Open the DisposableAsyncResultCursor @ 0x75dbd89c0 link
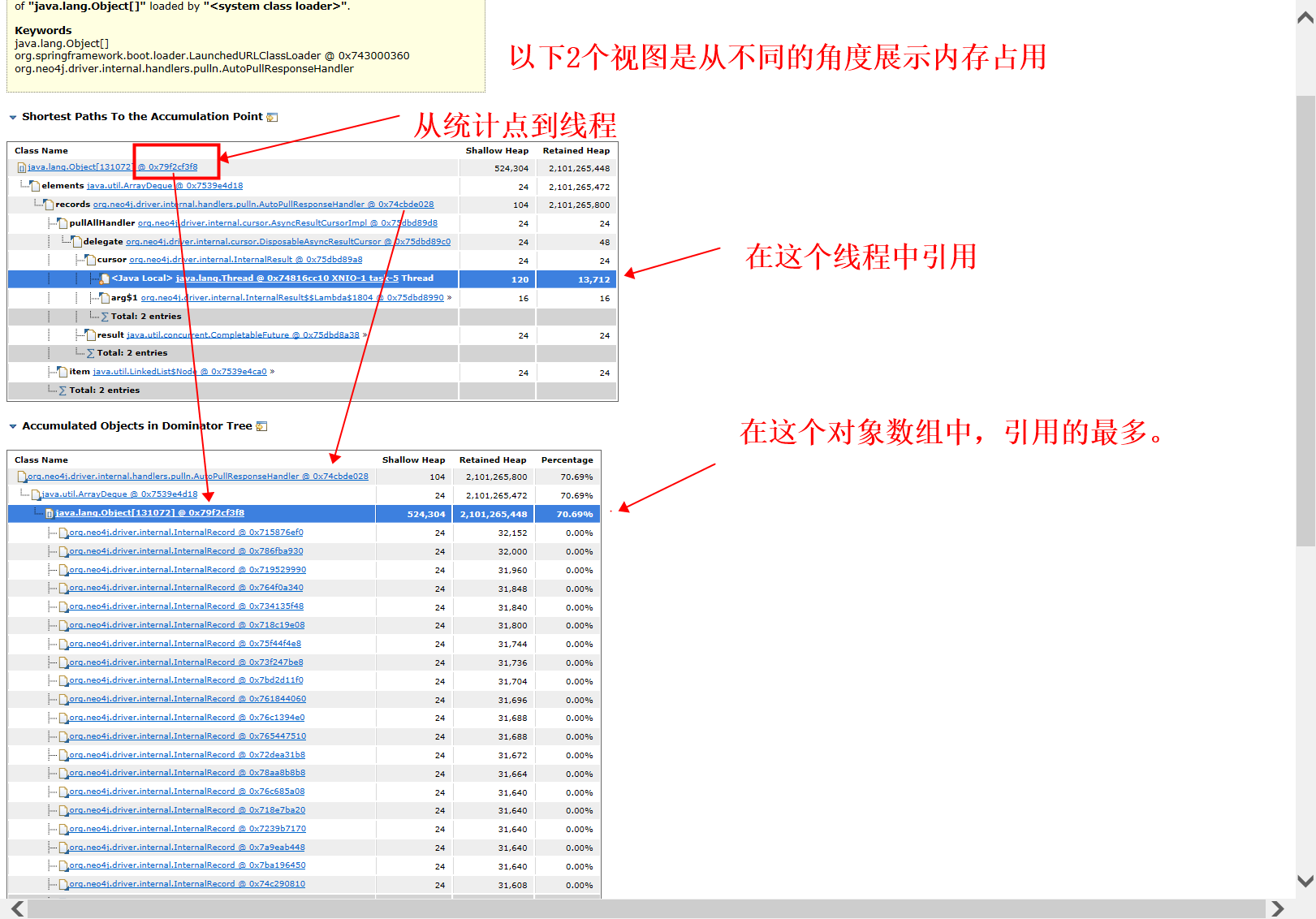 [x=288, y=242]
